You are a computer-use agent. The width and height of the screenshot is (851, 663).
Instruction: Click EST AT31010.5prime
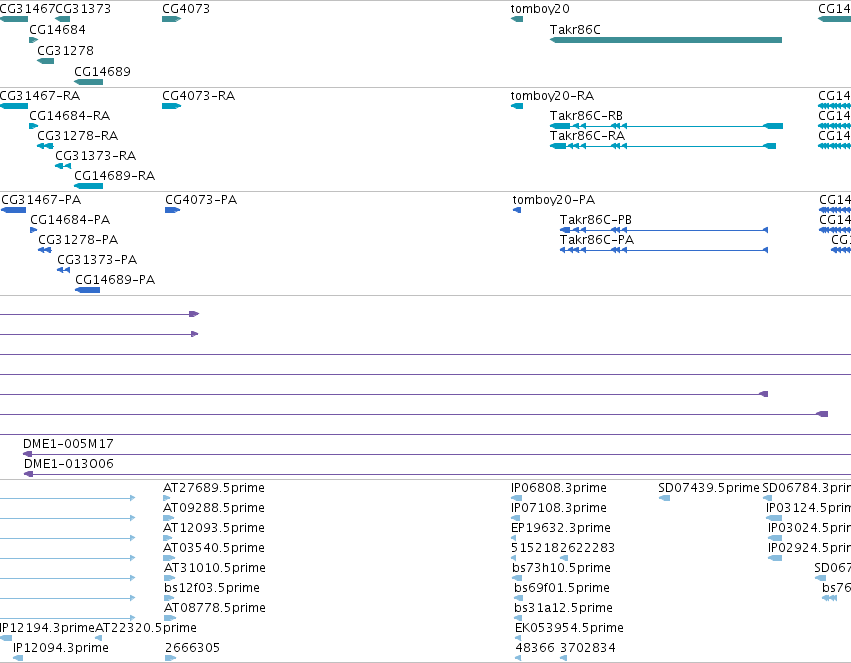[168, 578]
